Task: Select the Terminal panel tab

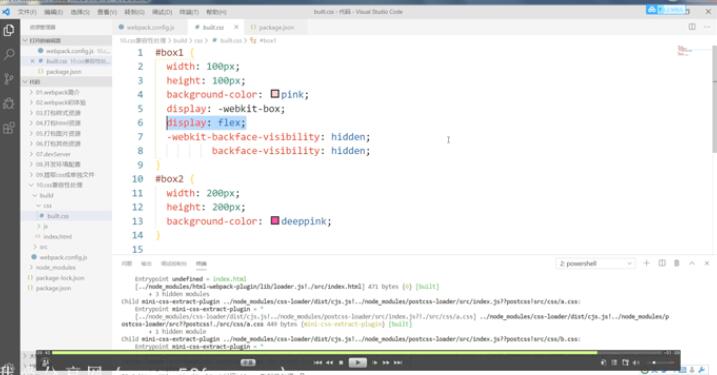Action: [x=201, y=263]
